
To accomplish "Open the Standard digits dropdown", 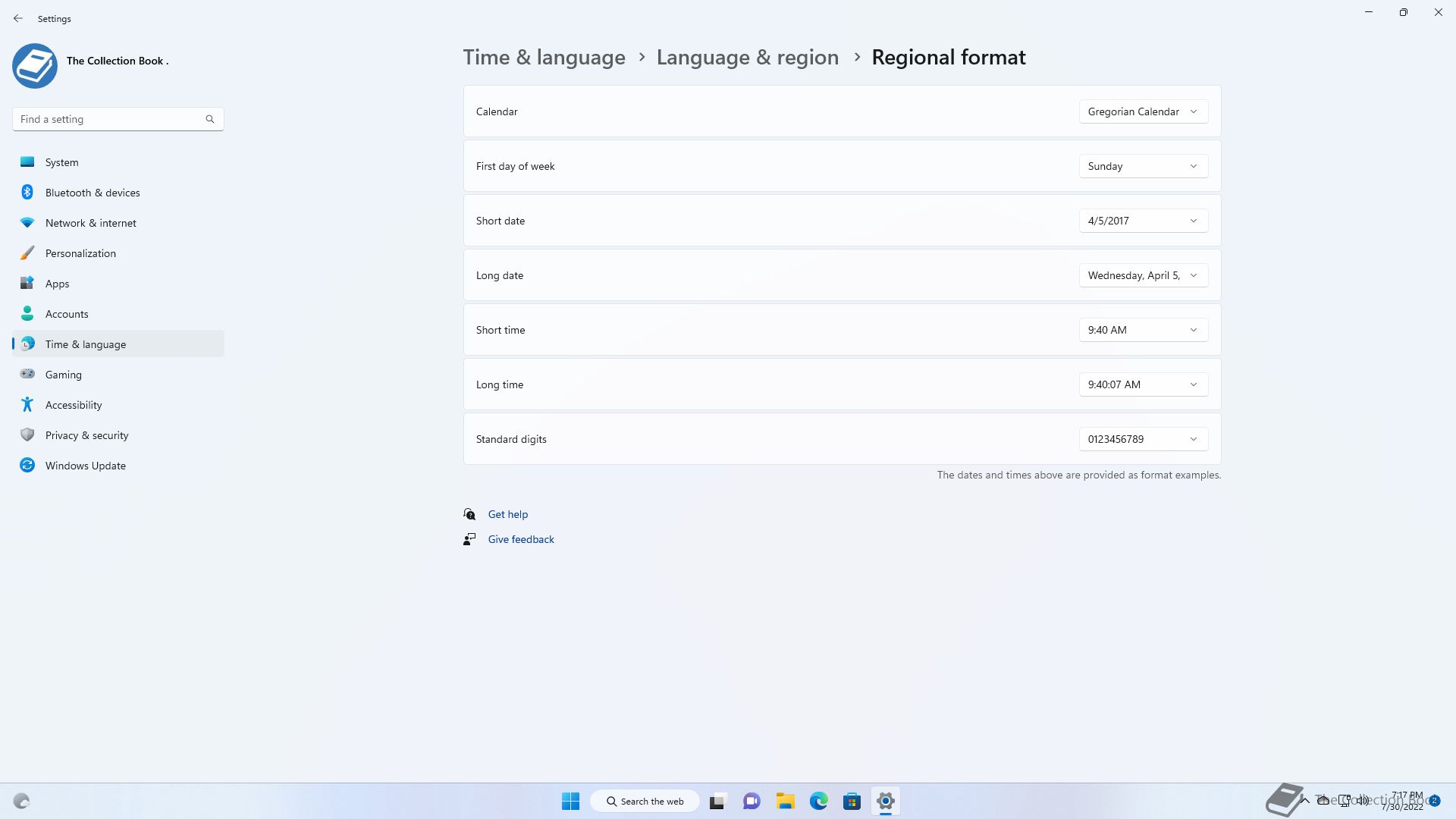I will click(x=1144, y=439).
